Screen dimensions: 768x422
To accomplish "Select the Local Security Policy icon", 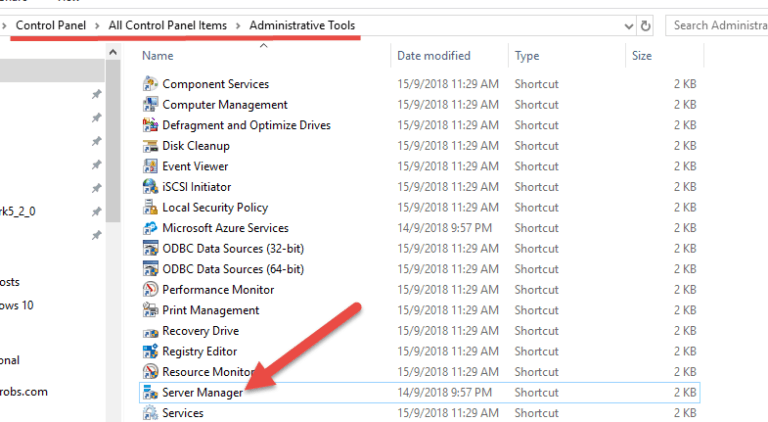I will (x=150, y=207).
